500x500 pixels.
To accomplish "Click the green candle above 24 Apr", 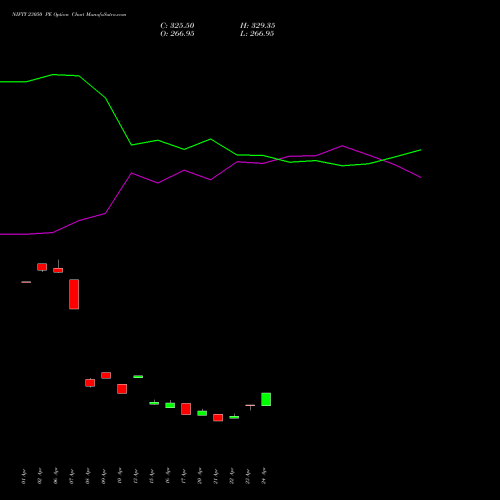I will pos(266,399).
